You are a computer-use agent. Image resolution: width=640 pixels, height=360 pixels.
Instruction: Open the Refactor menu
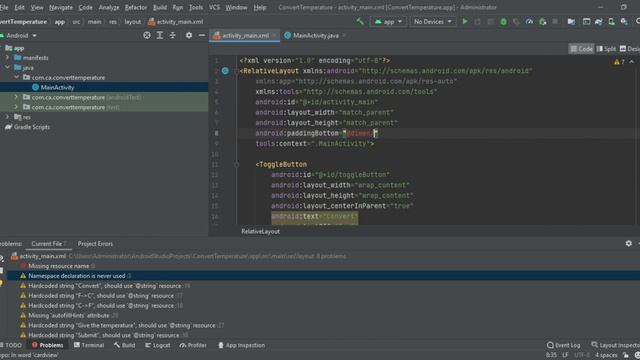136,7
